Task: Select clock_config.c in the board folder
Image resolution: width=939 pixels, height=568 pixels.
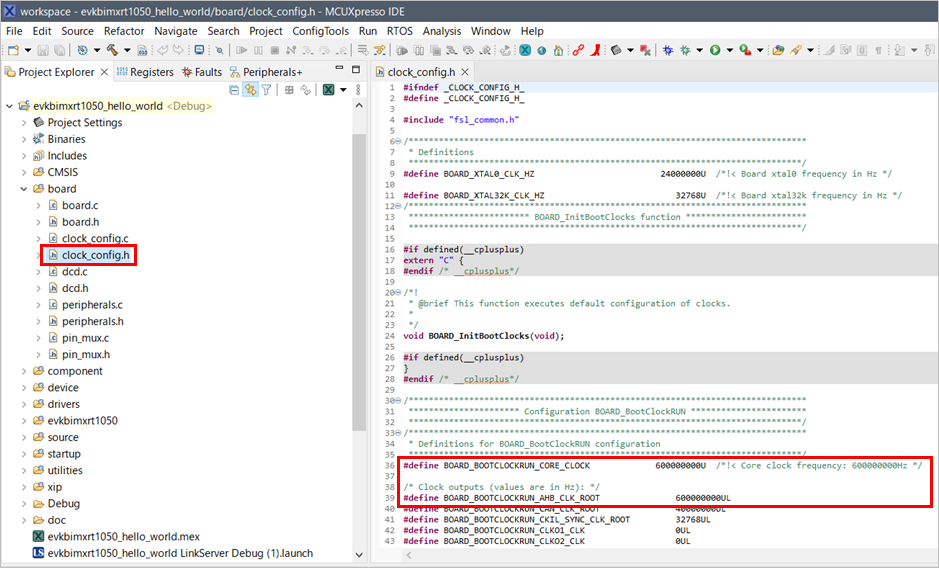Action: coord(95,238)
